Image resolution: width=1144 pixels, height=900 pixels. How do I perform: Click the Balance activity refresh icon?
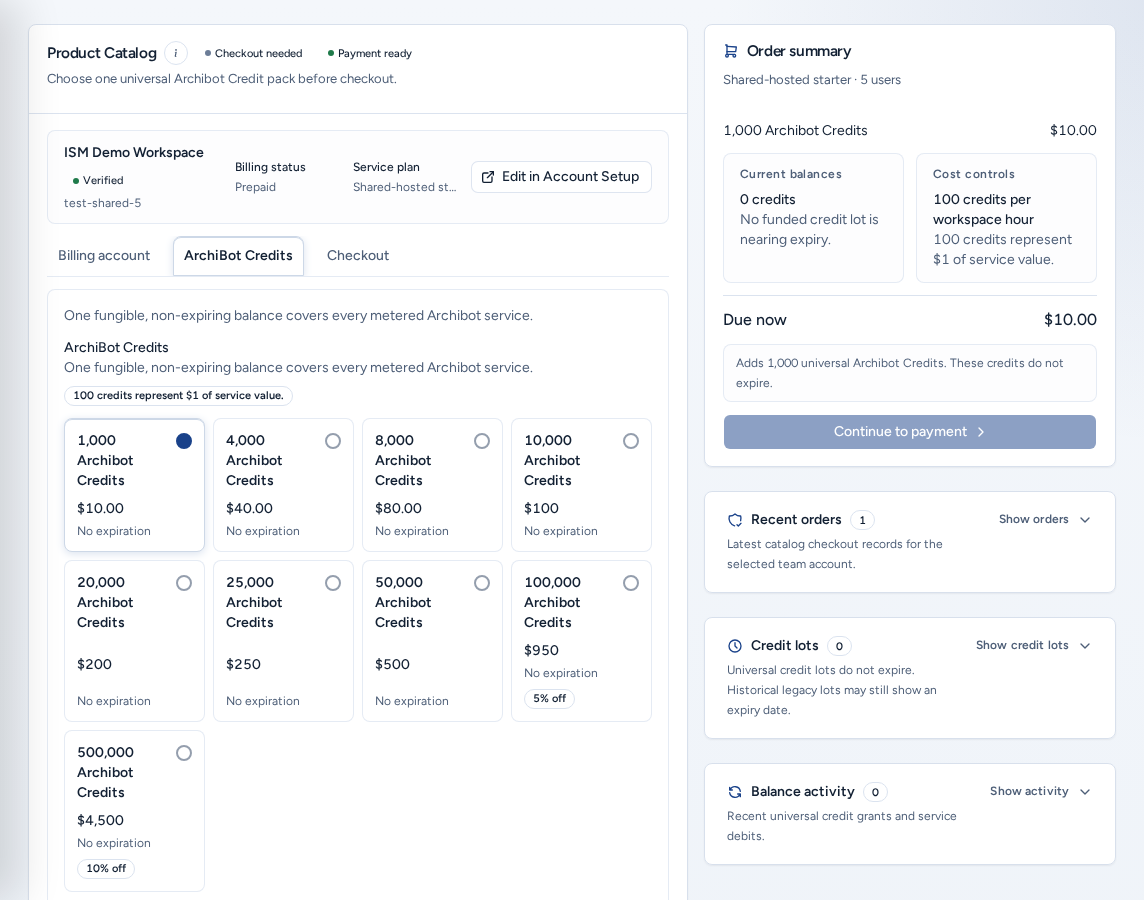(x=735, y=792)
